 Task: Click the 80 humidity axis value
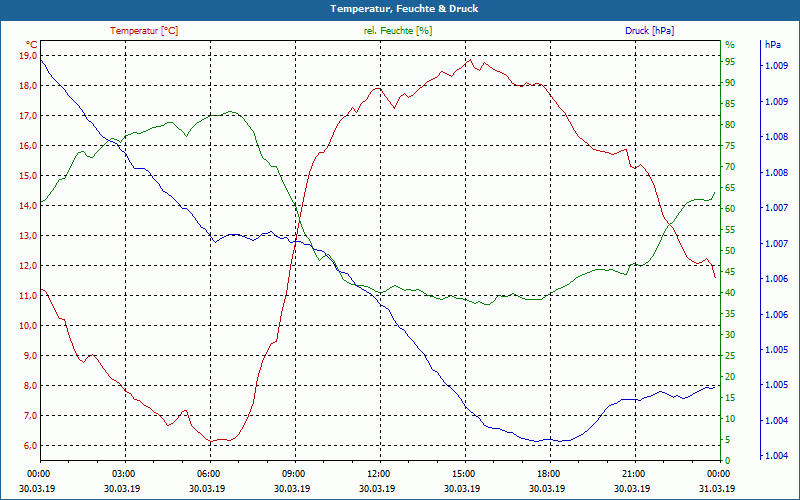(730, 124)
